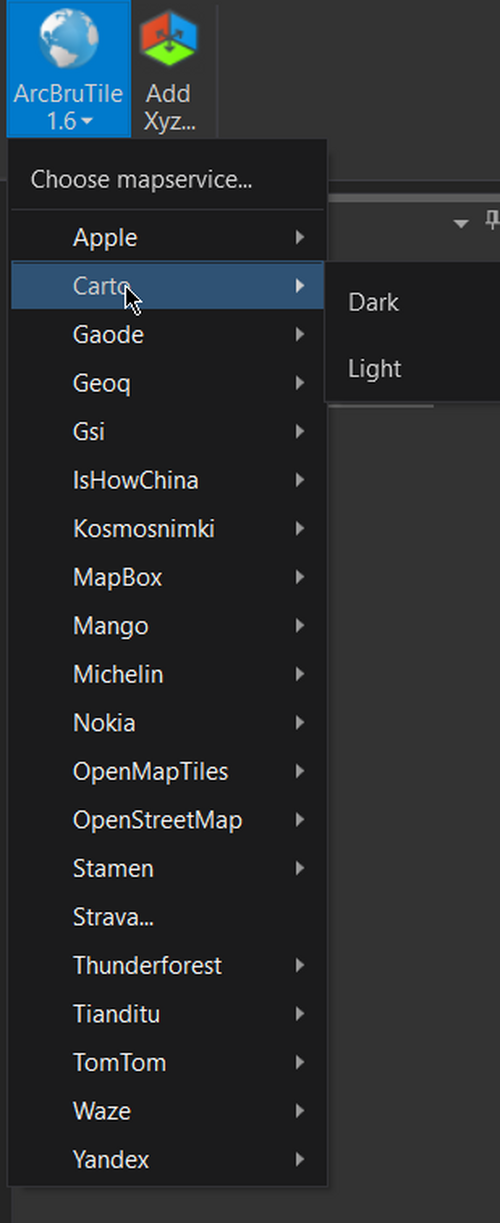Screen dimensions: 500x1223
Task: Expand the Gaode submenu arrow
Action: click(x=300, y=335)
